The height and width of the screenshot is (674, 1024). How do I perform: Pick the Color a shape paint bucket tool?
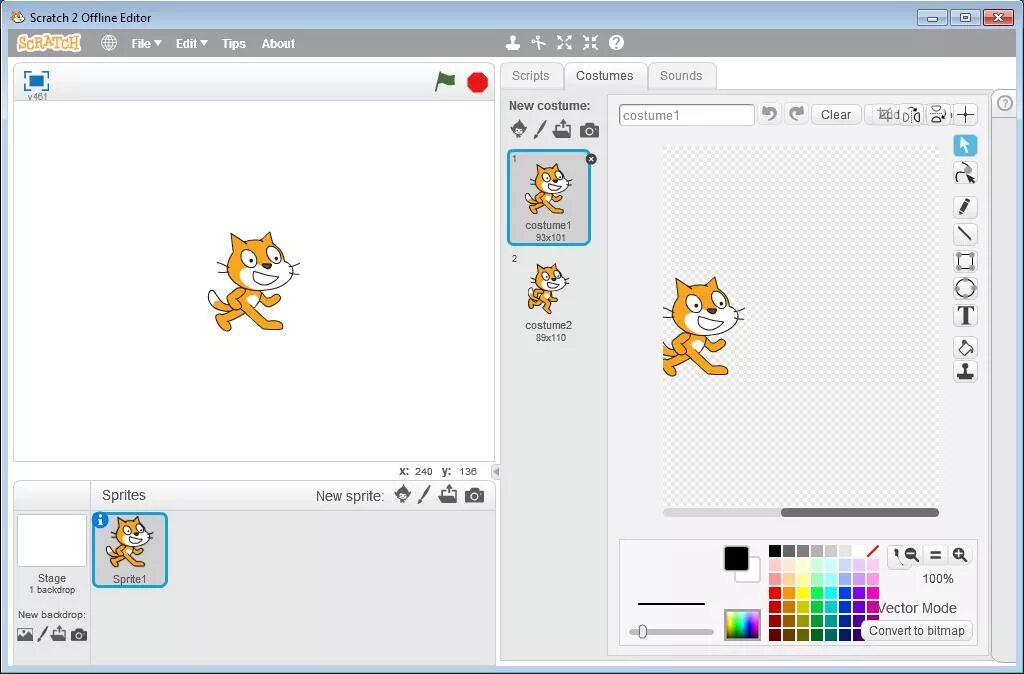click(x=965, y=347)
